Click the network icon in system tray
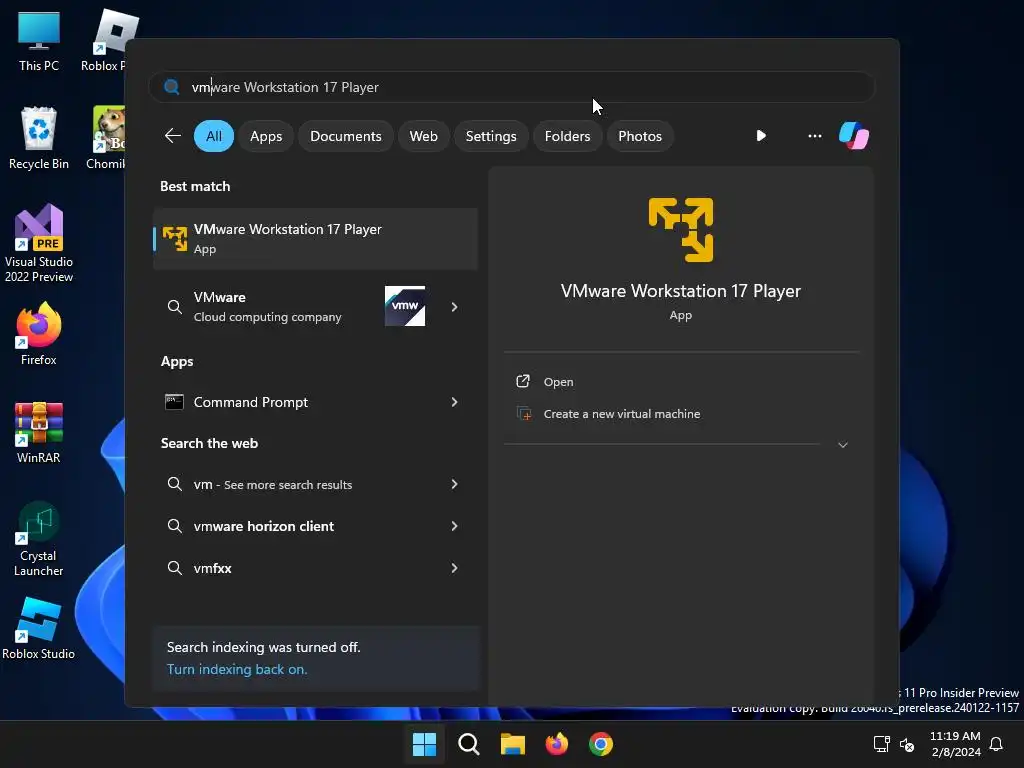This screenshot has height=768, width=1024. point(882,744)
